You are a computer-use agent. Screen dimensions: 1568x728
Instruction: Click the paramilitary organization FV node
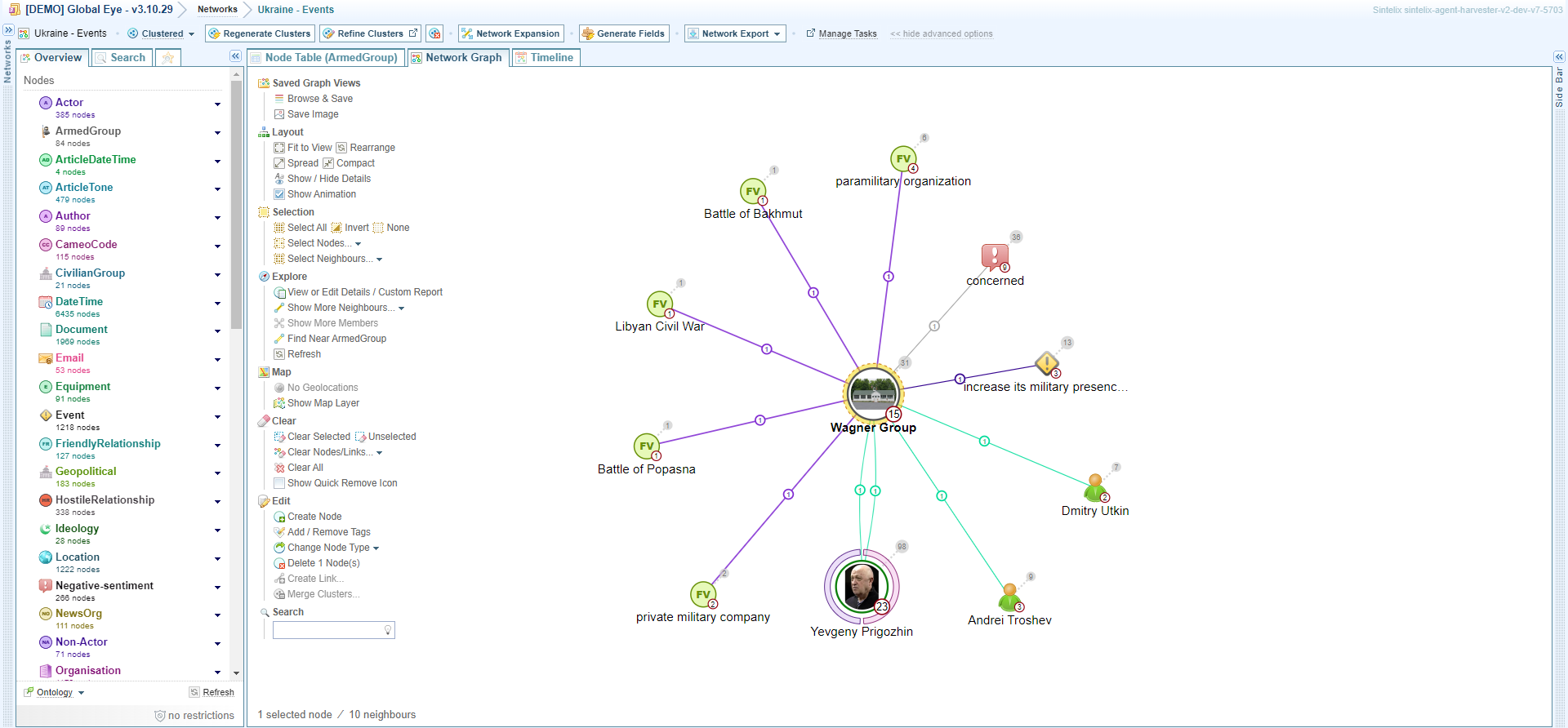[903, 159]
